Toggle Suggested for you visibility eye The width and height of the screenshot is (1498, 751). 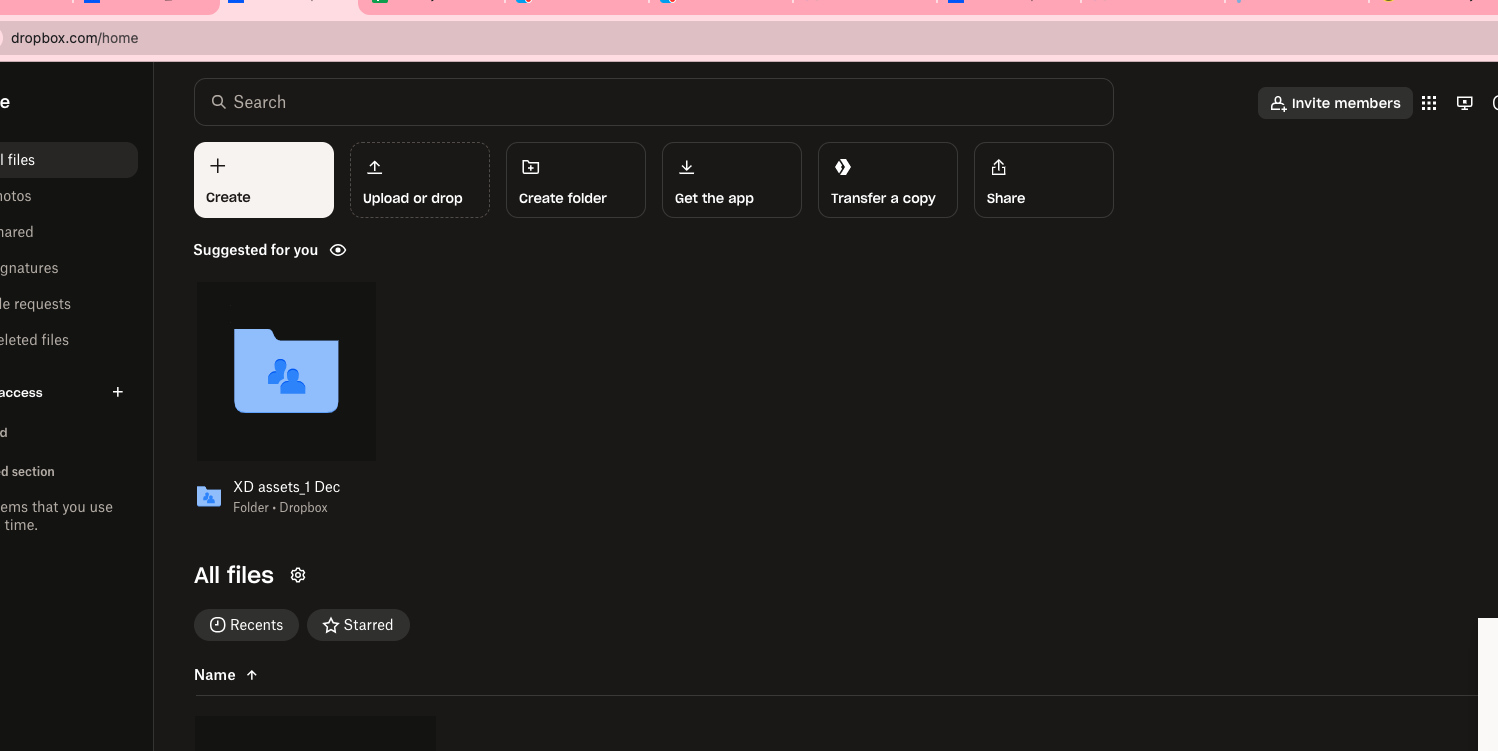pos(338,250)
